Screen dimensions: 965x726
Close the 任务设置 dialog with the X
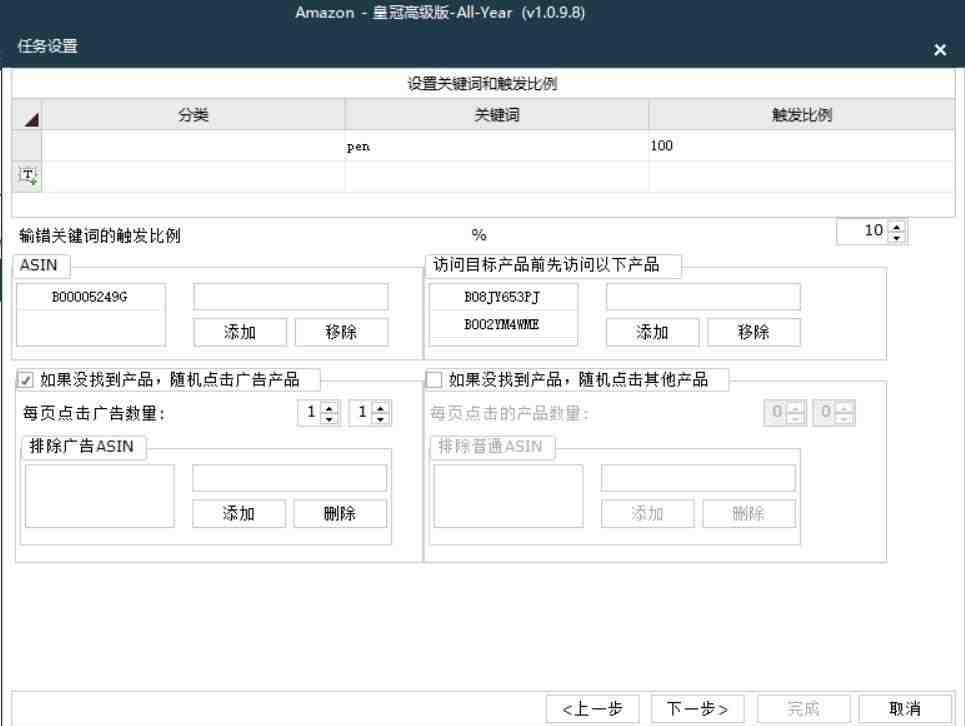[x=940, y=50]
